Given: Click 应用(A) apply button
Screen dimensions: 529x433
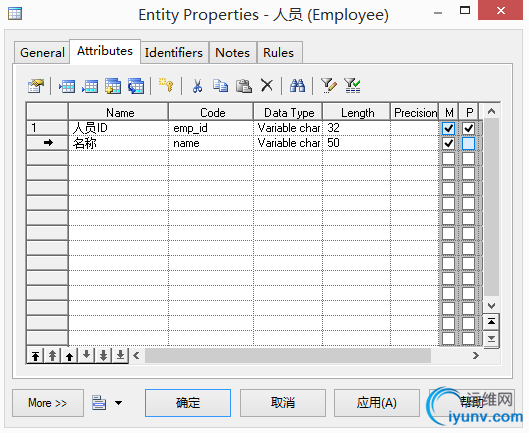Looking at the screenshot, I should pyautogui.click(x=377, y=403).
